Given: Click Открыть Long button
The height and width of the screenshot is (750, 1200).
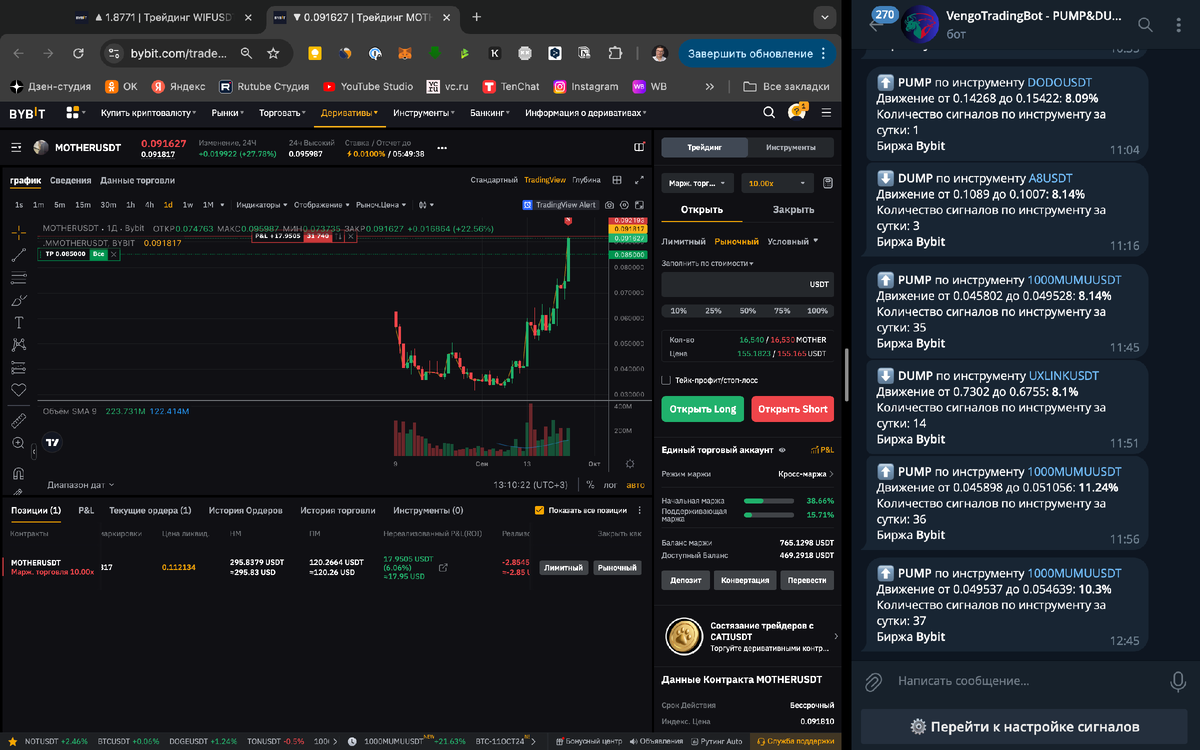Looking at the screenshot, I should (x=702, y=409).
